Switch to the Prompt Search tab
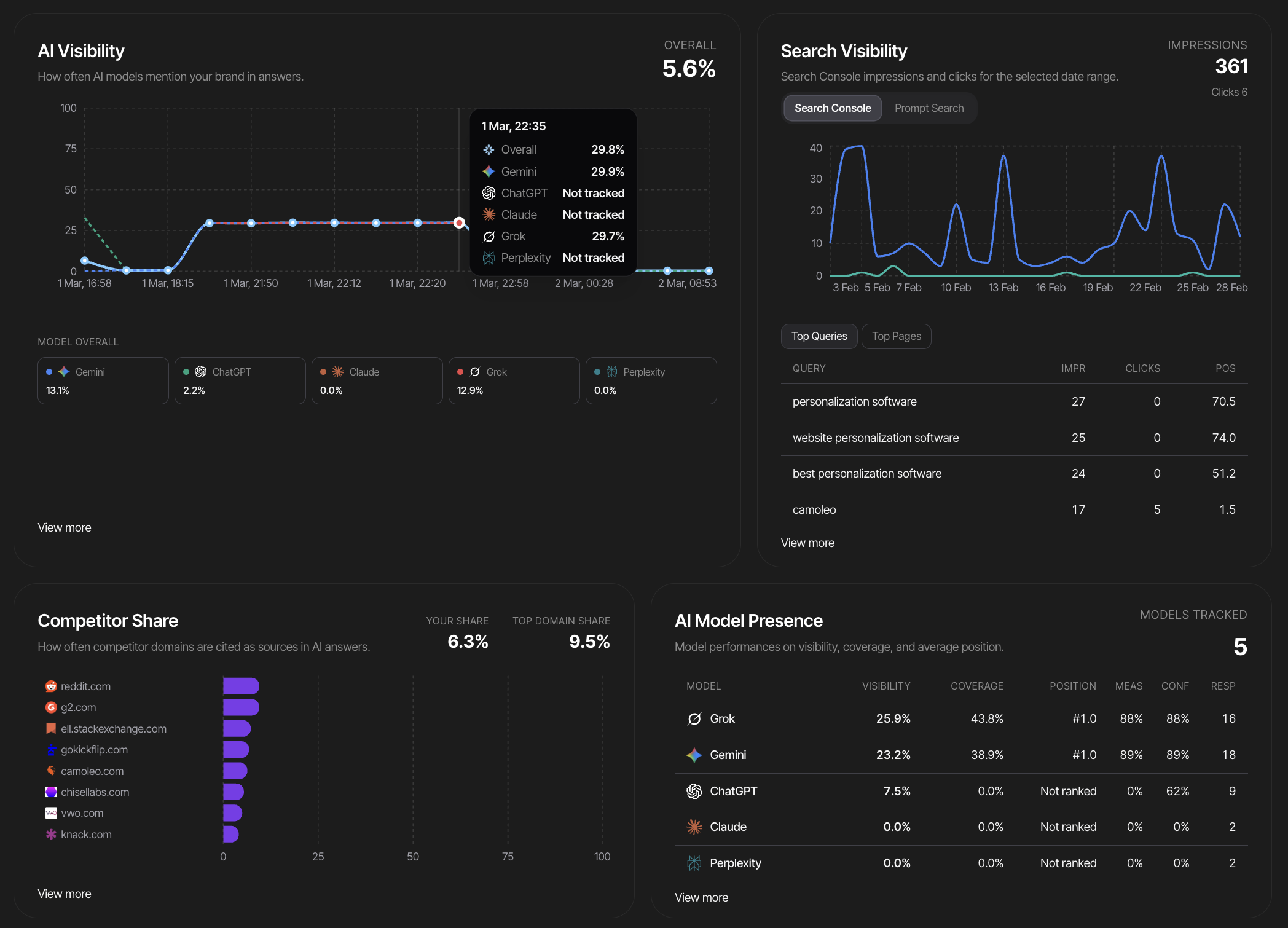This screenshot has width=1288, height=928. click(929, 108)
